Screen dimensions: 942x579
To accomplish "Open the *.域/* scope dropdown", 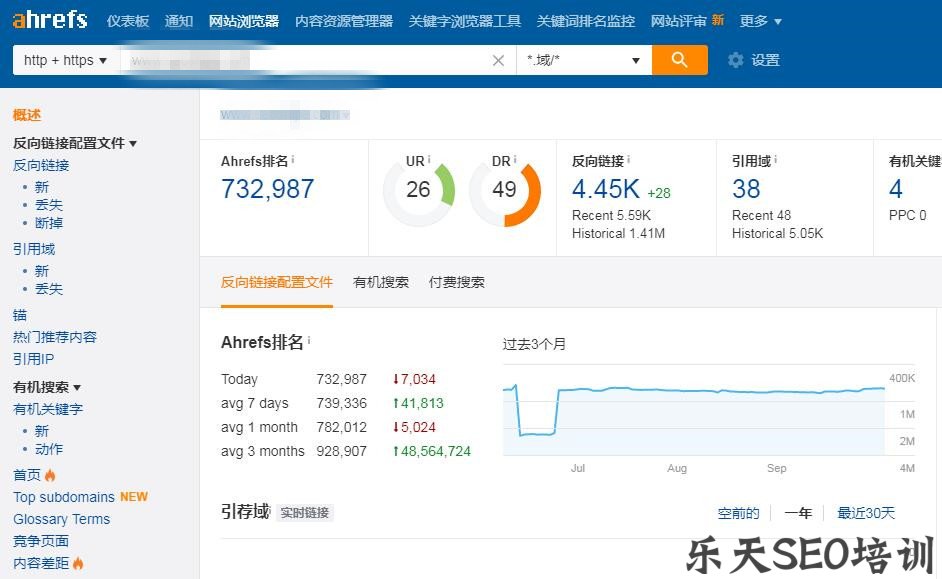I will pyautogui.click(x=585, y=60).
